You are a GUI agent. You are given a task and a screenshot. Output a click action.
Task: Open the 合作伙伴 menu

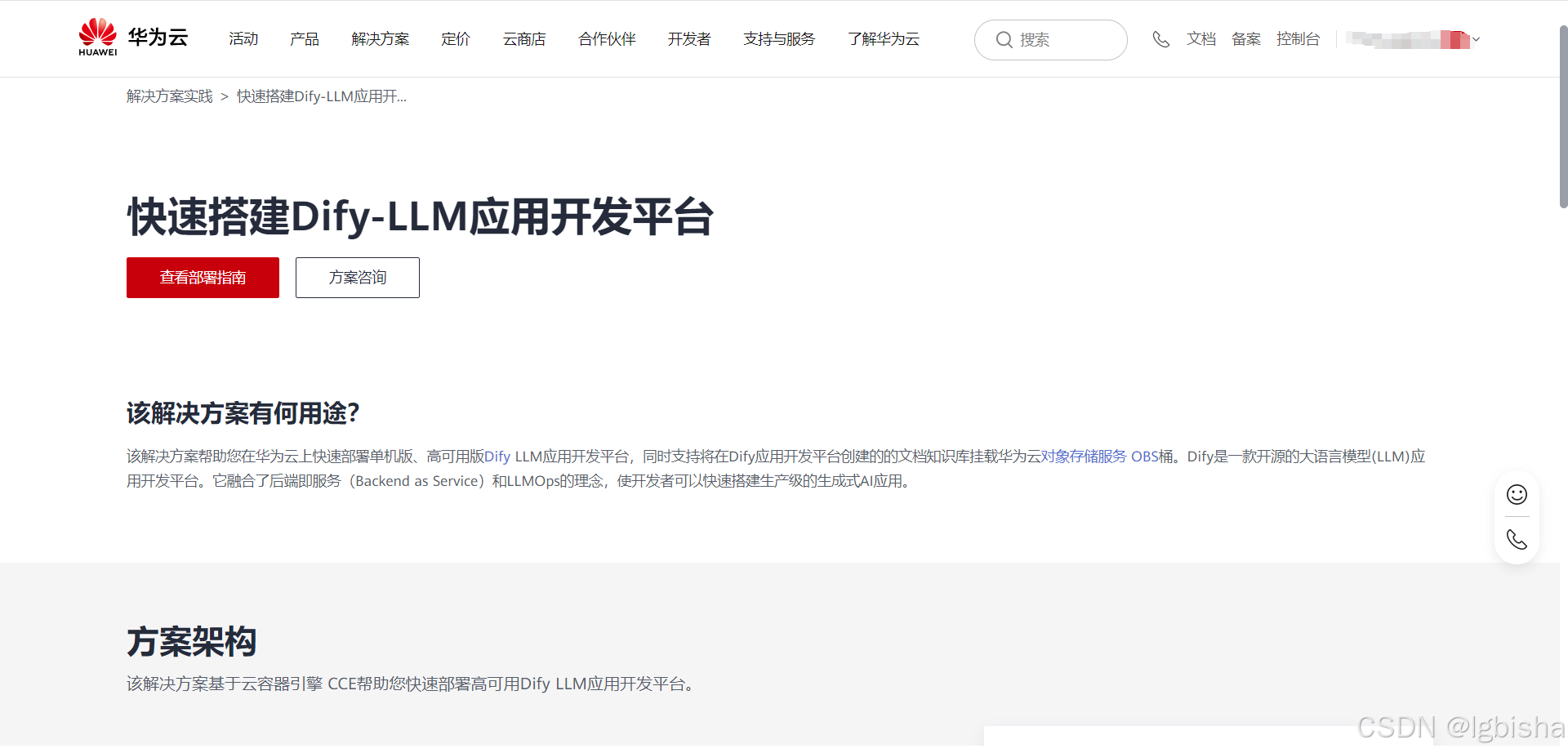click(607, 39)
